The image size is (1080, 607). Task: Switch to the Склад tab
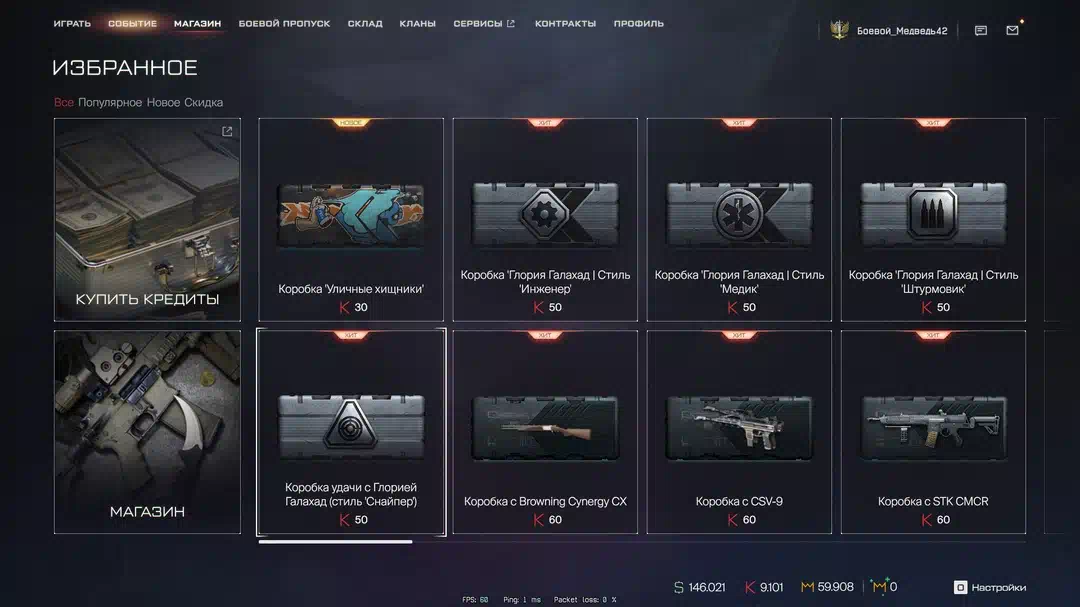[365, 23]
